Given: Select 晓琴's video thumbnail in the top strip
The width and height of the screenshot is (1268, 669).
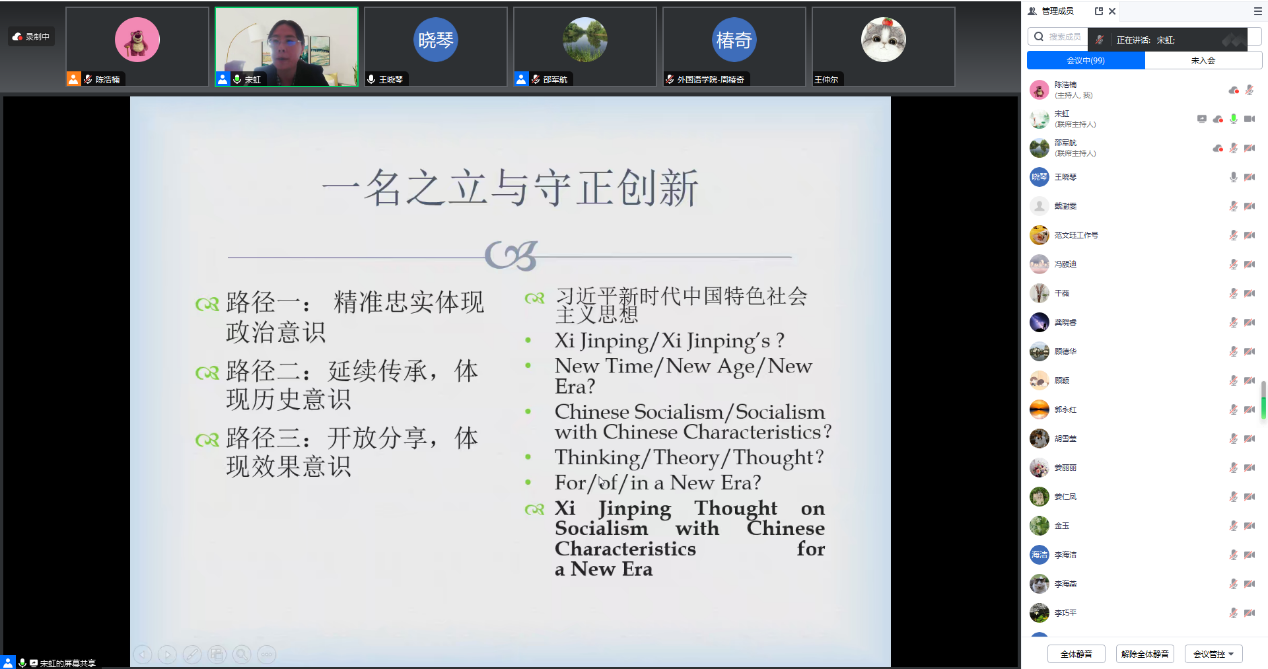Looking at the screenshot, I should (x=435, y=46).
